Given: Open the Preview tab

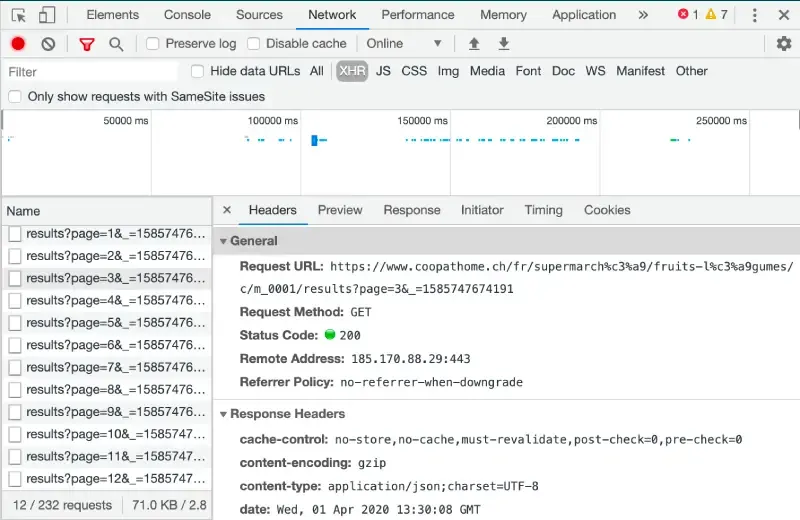Looking at the screenshot, I should point(340,210).
